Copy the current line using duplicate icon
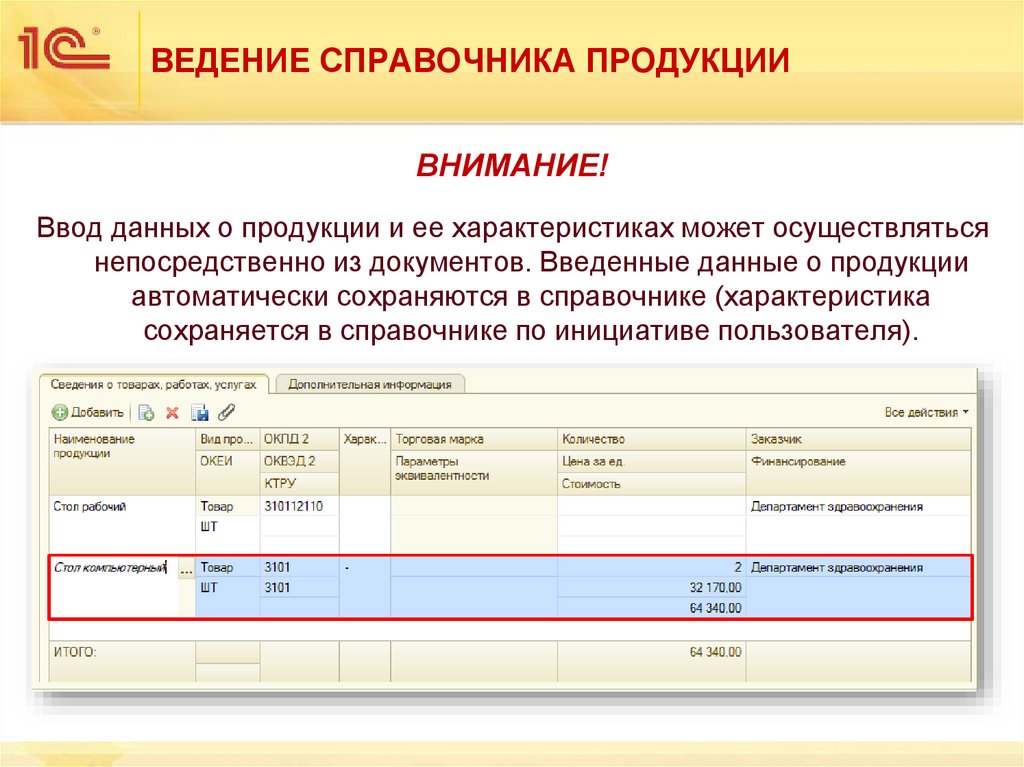This screenshot has width=1024, height=767. pos(145,412)
